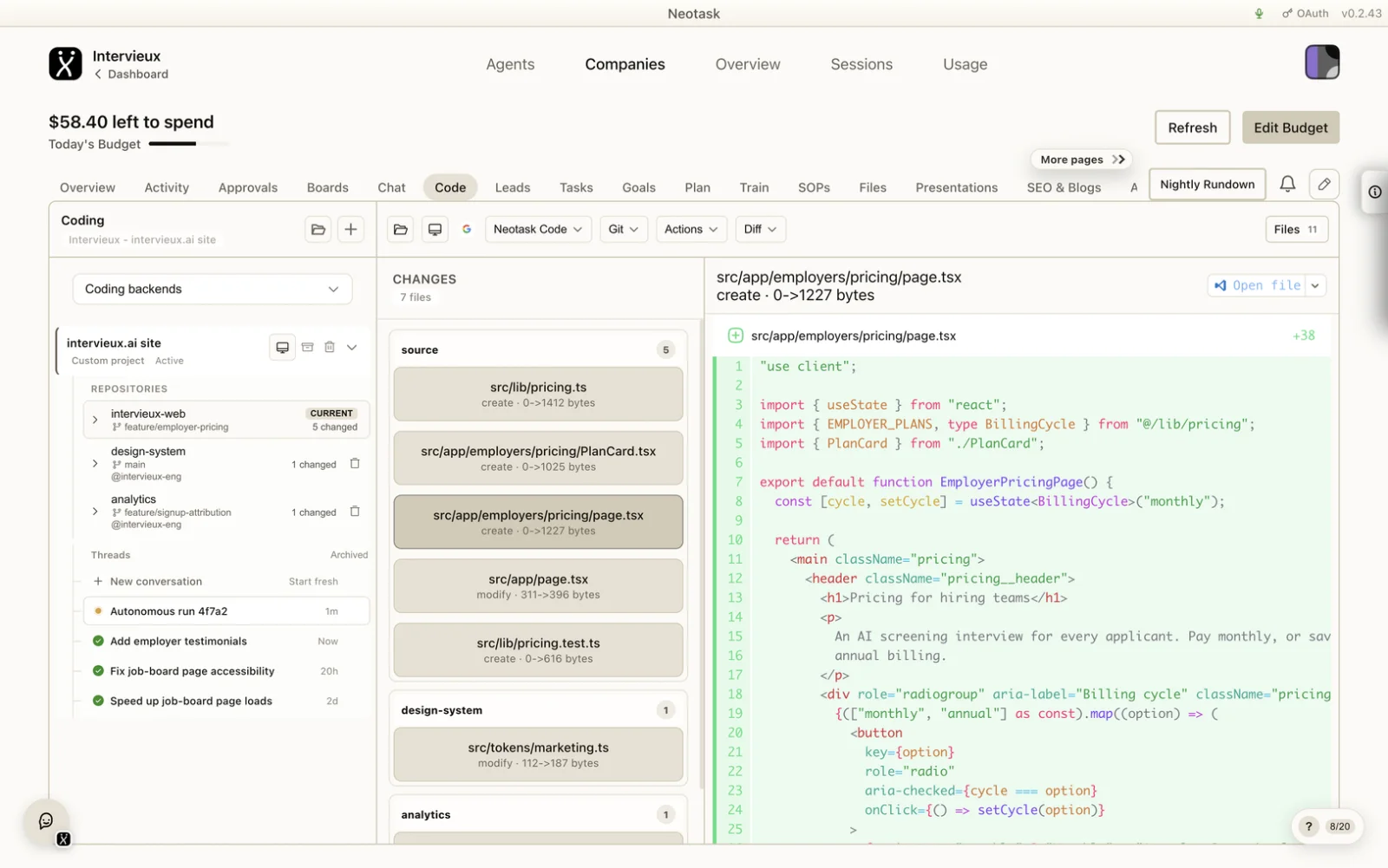1388x868 pixels.
Task: Remove design-system repository with trash icon
Action: pyautogui.click(x=355, y=464)
